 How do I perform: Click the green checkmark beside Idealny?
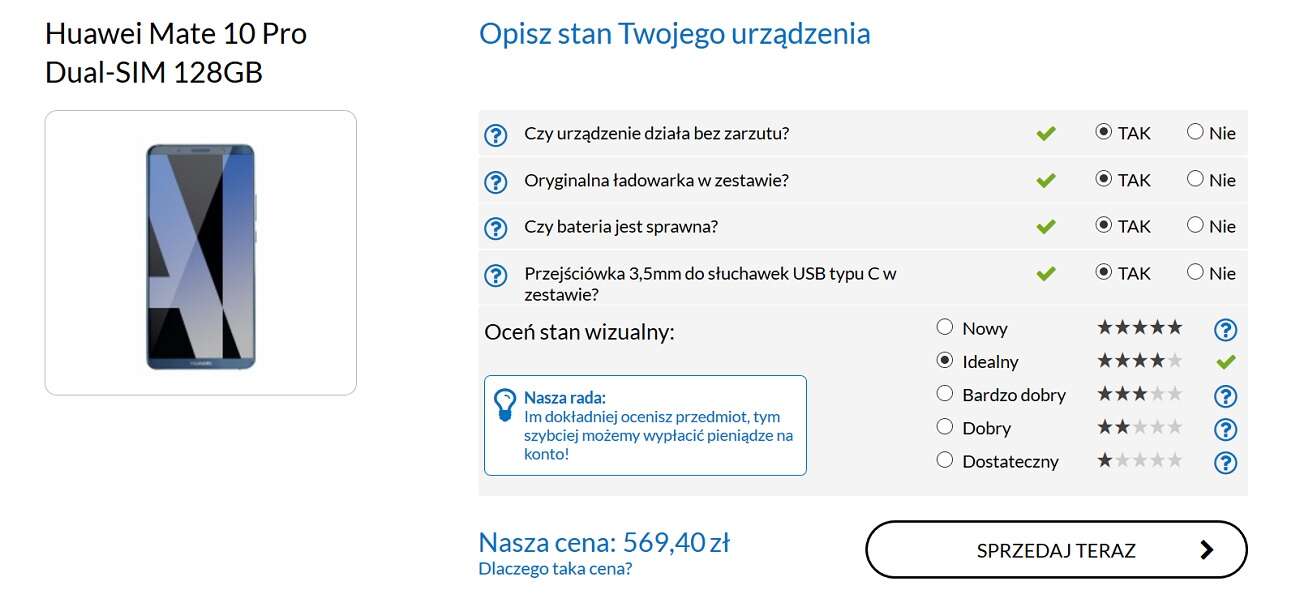(1224, 362)
